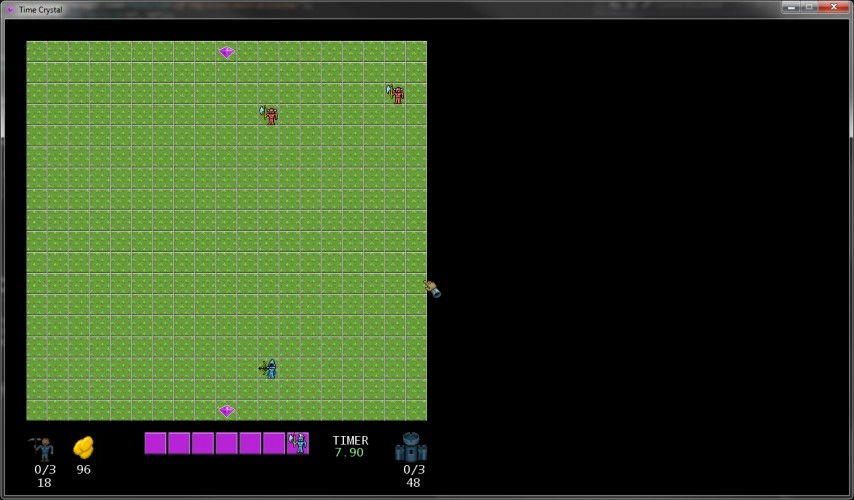Select the miner worker icon
This screenshot has height=500, width=854.
pyautogui.click(x=42, y=449)
